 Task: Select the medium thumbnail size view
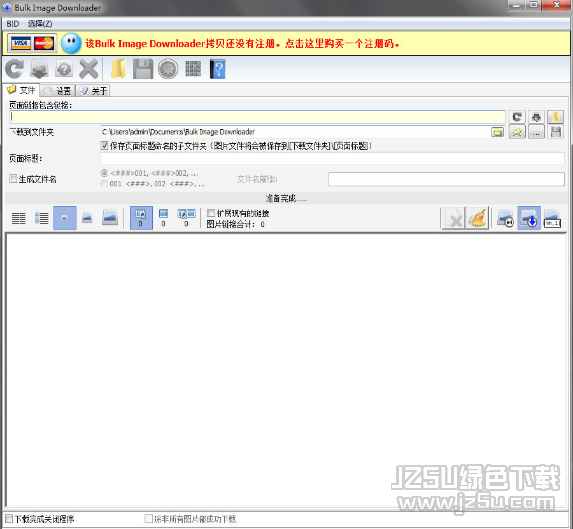pyautogui.click(x=87, y=218)
